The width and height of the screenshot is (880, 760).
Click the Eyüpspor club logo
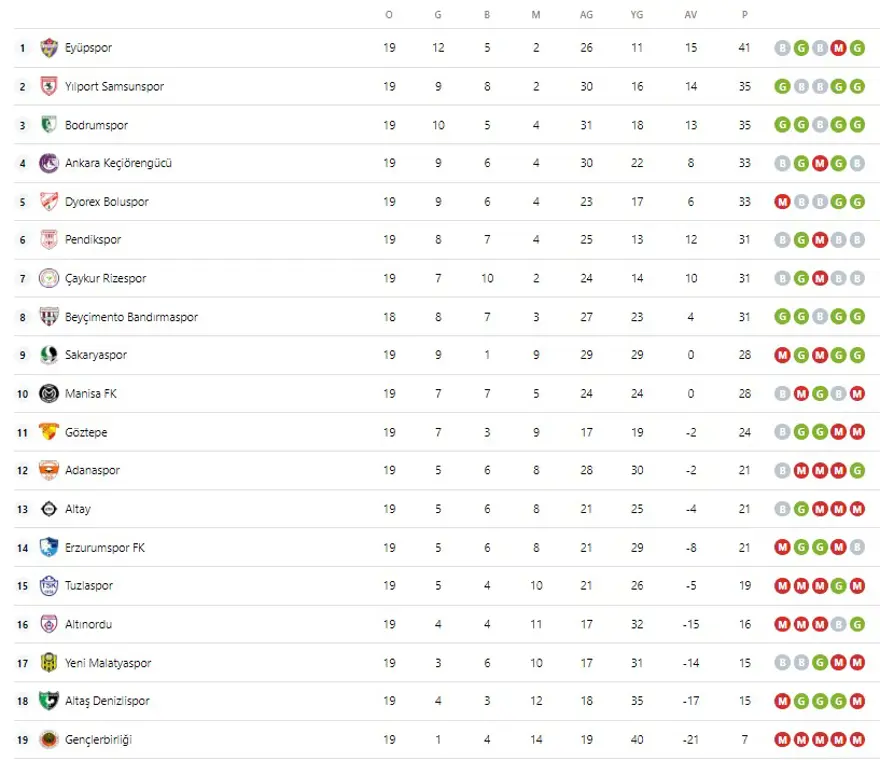point(49,48)
